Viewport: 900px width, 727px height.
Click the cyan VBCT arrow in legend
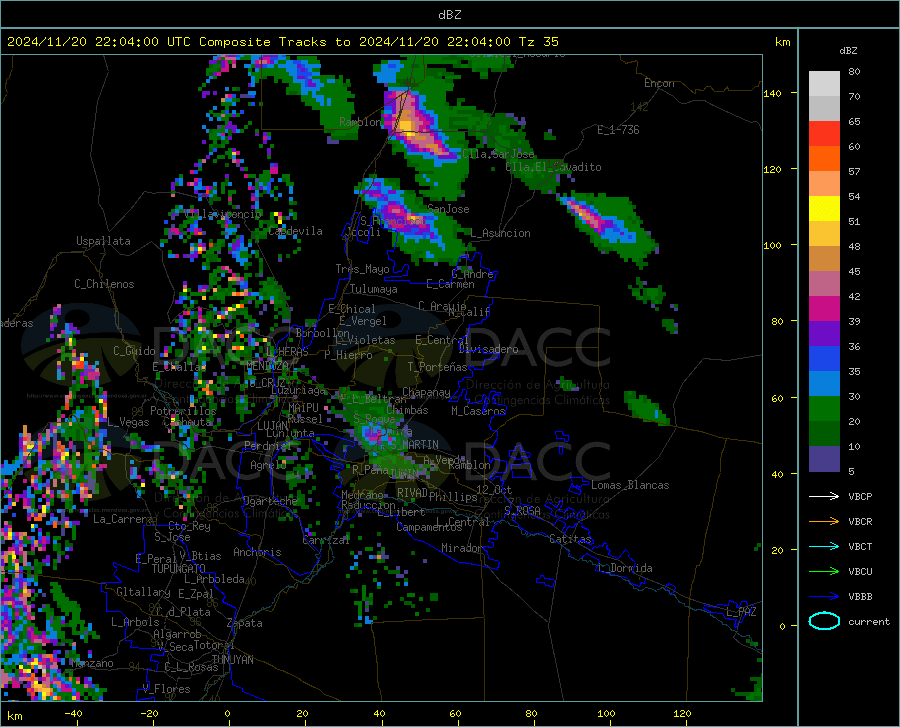point(824,546)
